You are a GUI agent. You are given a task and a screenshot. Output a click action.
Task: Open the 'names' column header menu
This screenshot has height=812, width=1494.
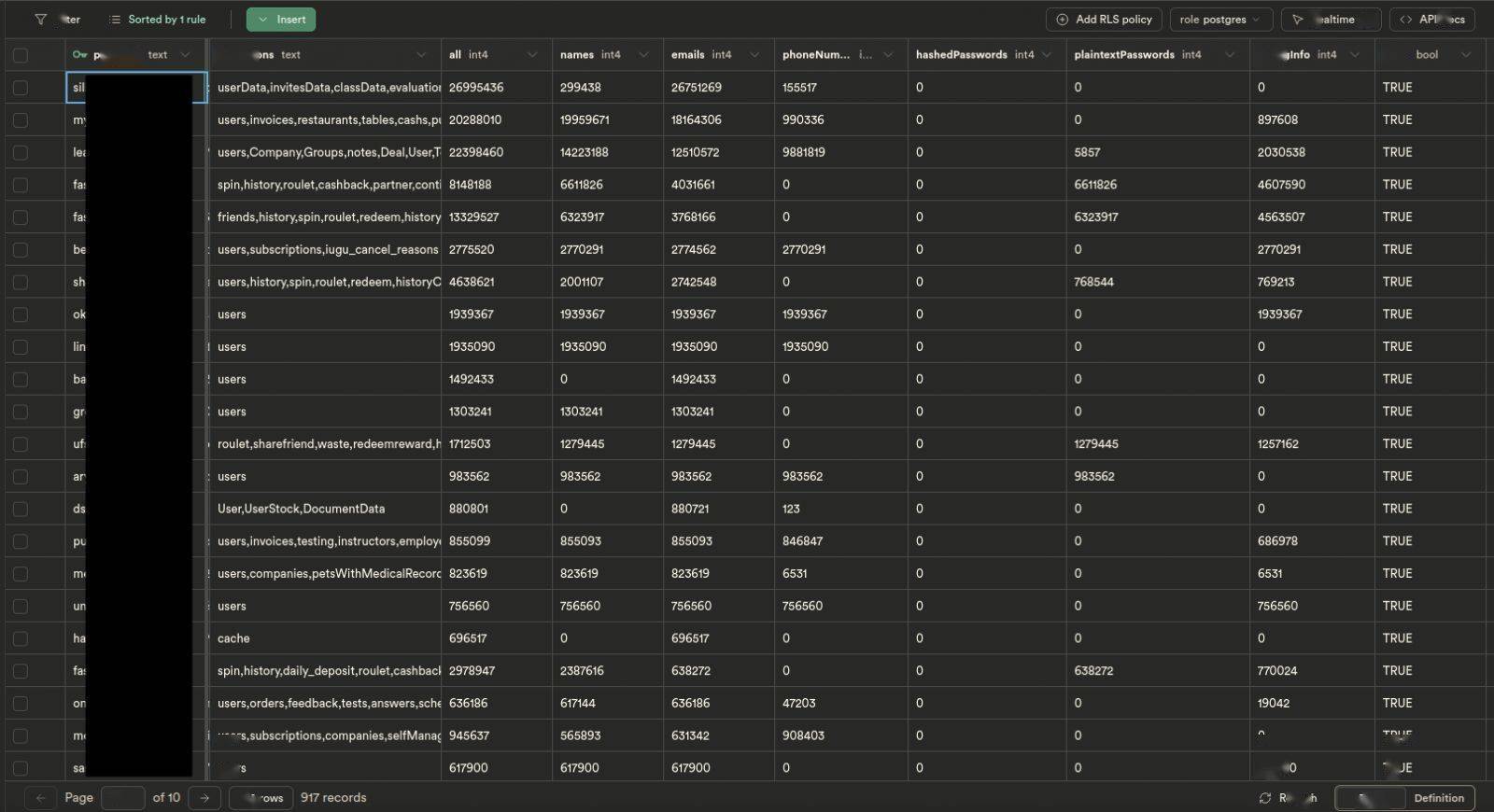(643, 55)
